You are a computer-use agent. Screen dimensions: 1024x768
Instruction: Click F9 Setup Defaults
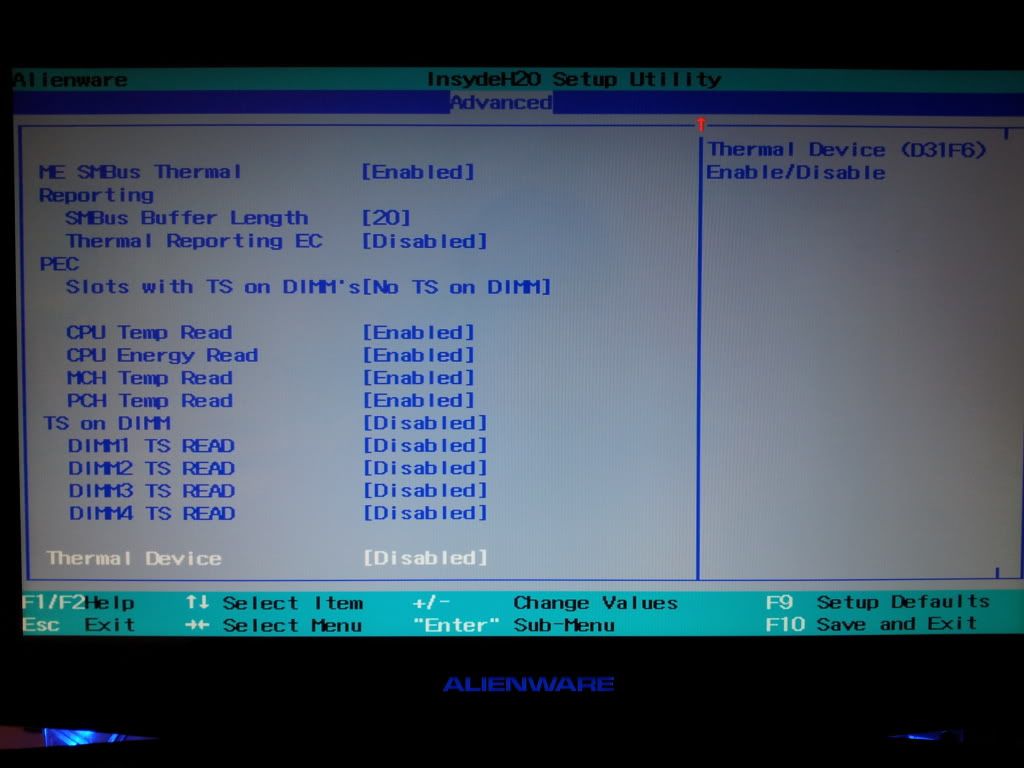878,601
